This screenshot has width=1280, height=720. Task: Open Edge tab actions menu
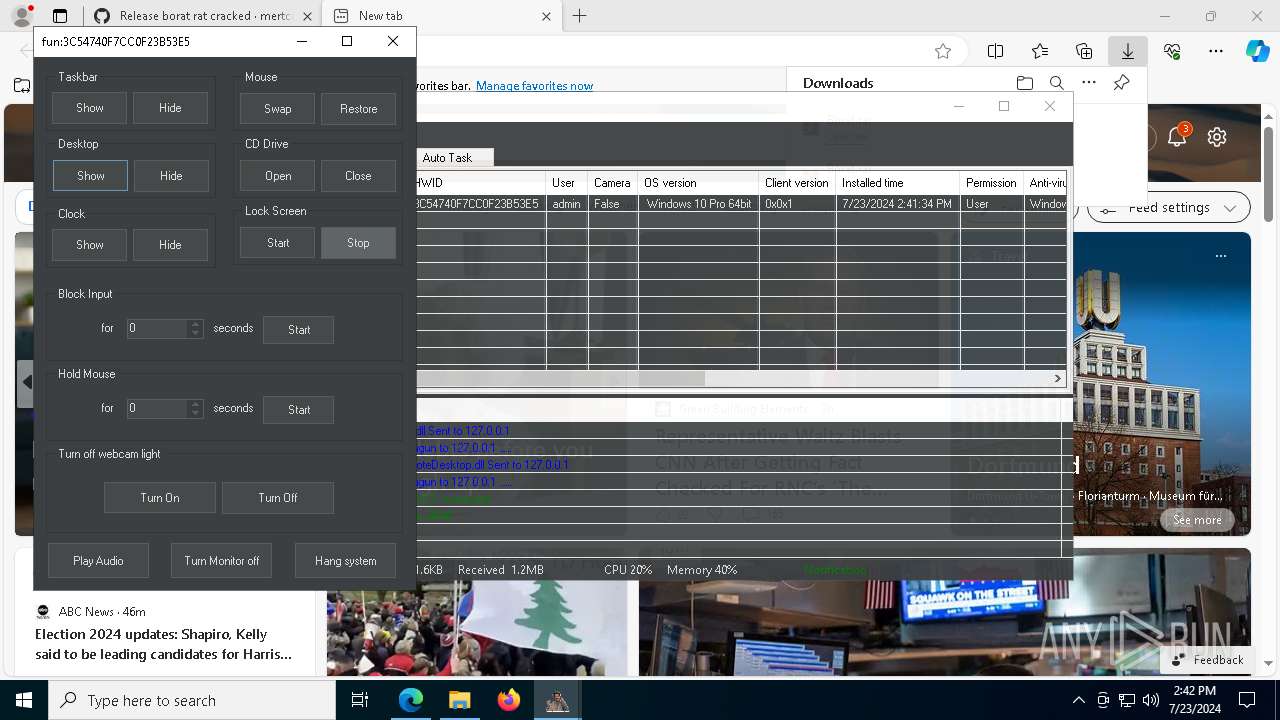click(x=60, y=16)
